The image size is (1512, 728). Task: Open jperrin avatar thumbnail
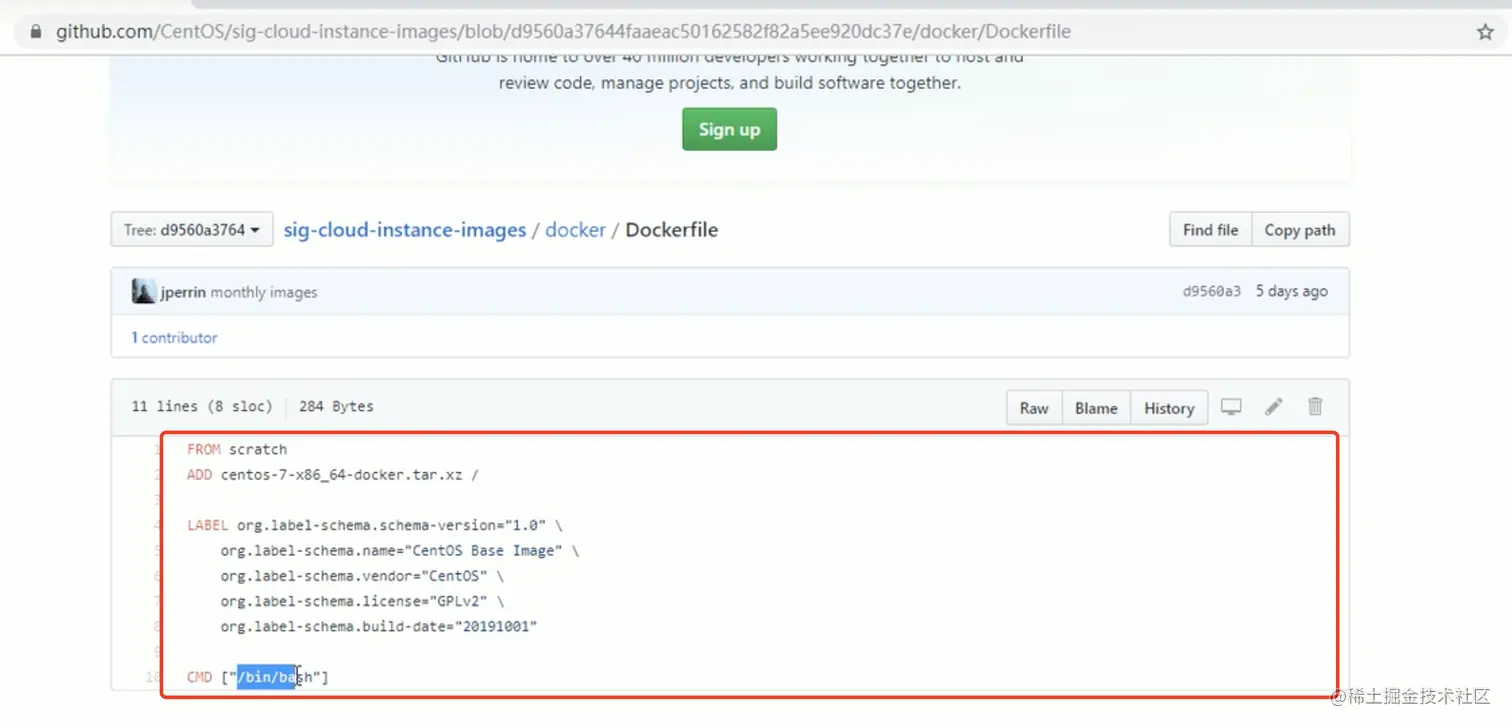pyautogui.click(x=143, y=292)
